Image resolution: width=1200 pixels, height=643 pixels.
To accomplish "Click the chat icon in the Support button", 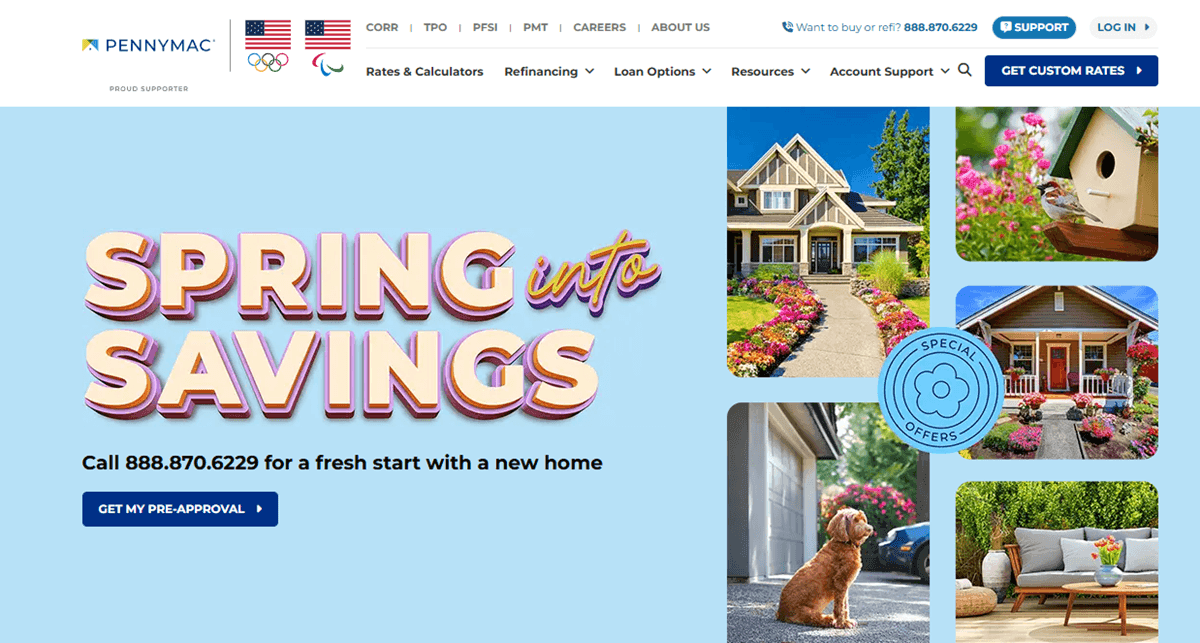I will pyautogui.click(x=1006, y=27).
